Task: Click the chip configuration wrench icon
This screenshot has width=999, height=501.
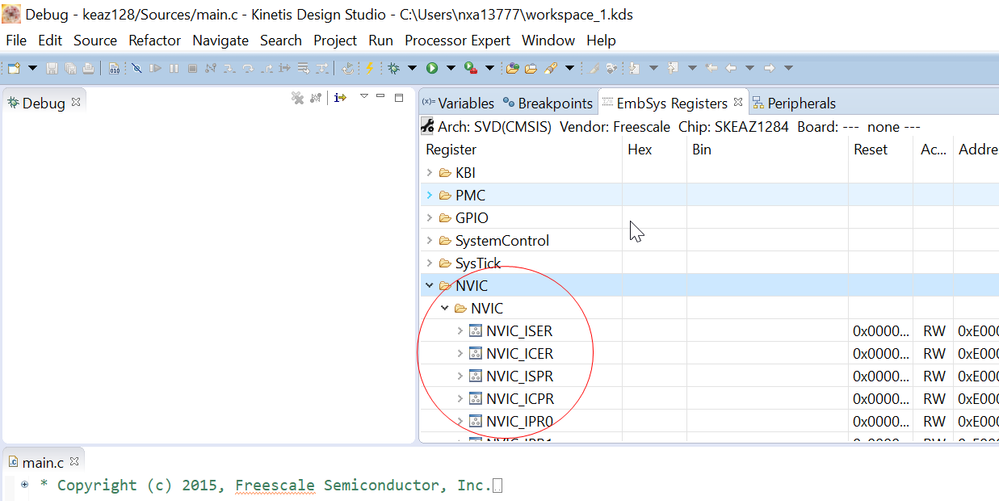Action: click(428, 126)
